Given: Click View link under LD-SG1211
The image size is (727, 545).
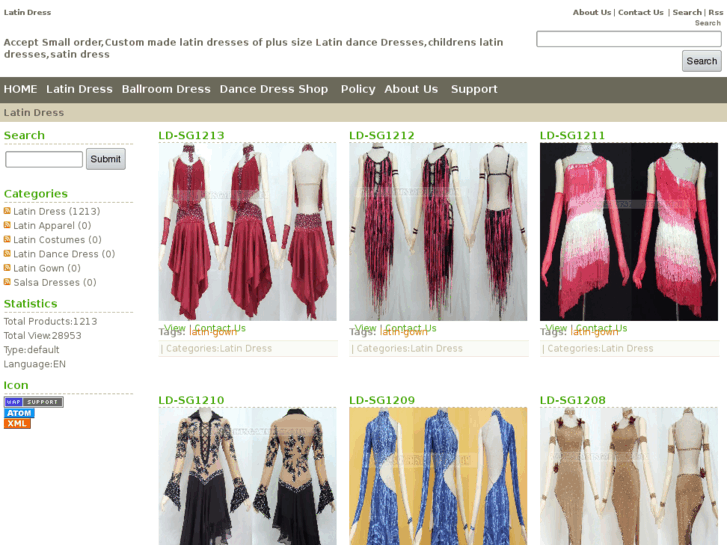Looking at the screenshot, I should click(x=556, y=328).
